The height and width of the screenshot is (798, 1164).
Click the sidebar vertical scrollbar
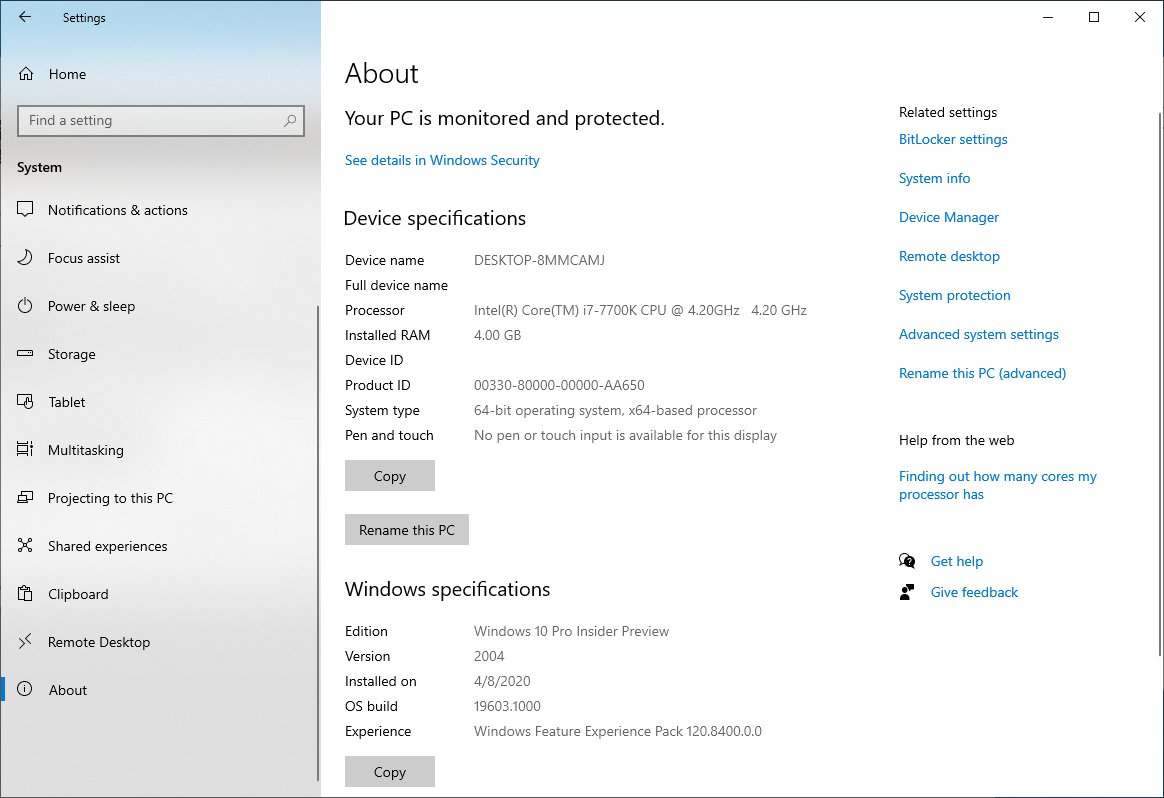click(x=318, y=543)
